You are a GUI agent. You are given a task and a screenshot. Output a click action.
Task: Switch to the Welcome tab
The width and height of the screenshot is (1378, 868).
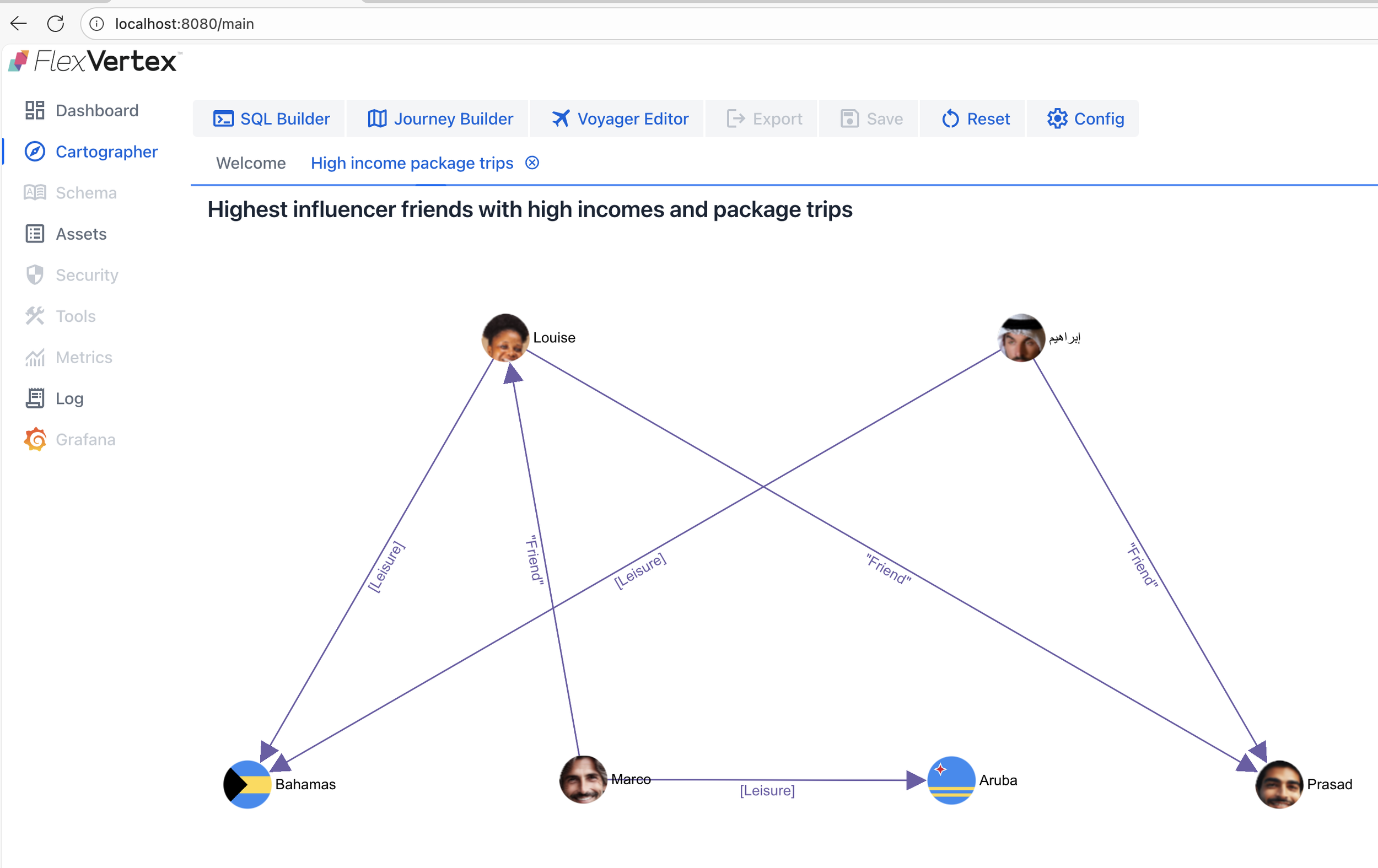(251, 163)
